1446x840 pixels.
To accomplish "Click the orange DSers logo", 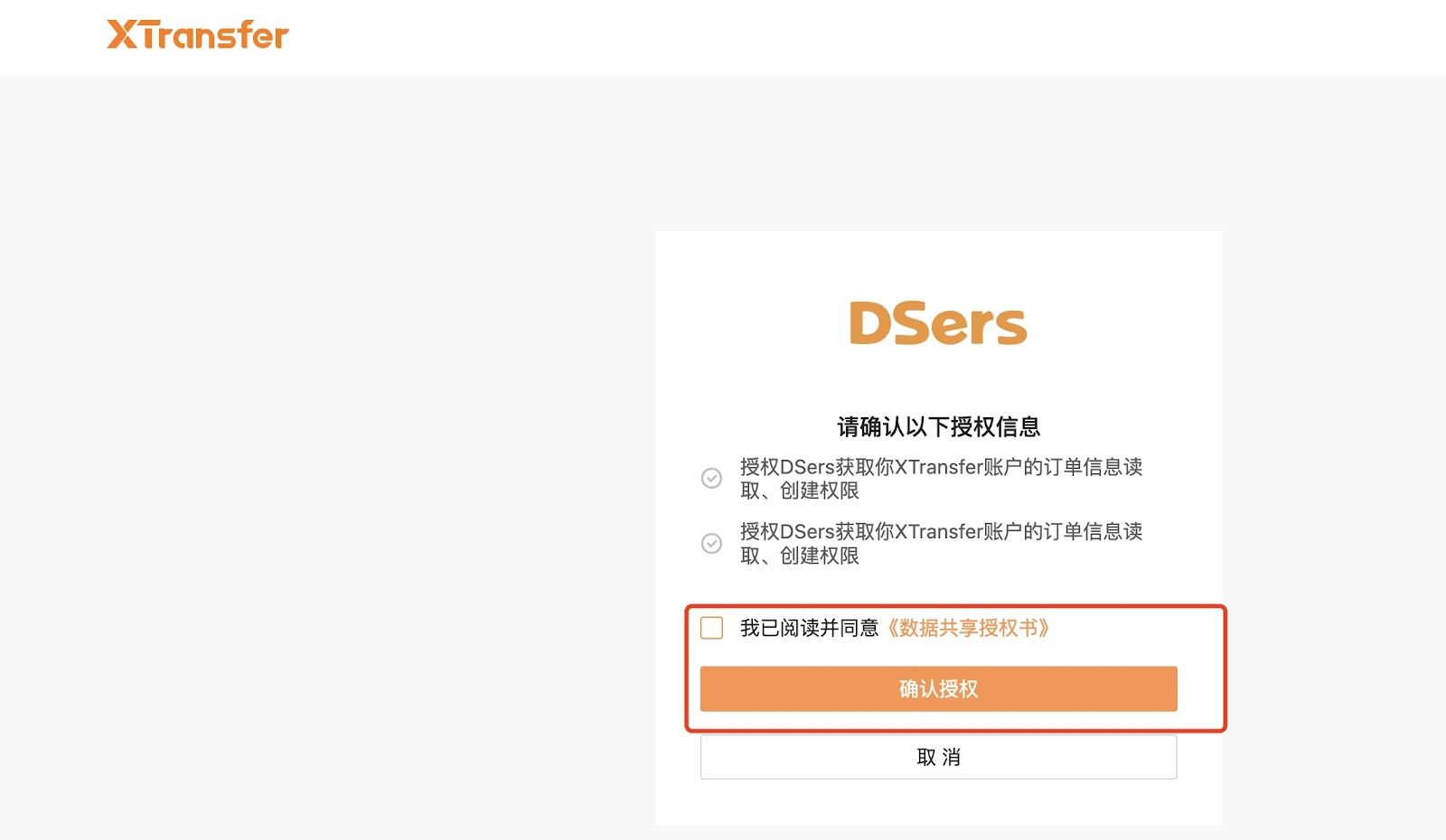I will [938, 323].
